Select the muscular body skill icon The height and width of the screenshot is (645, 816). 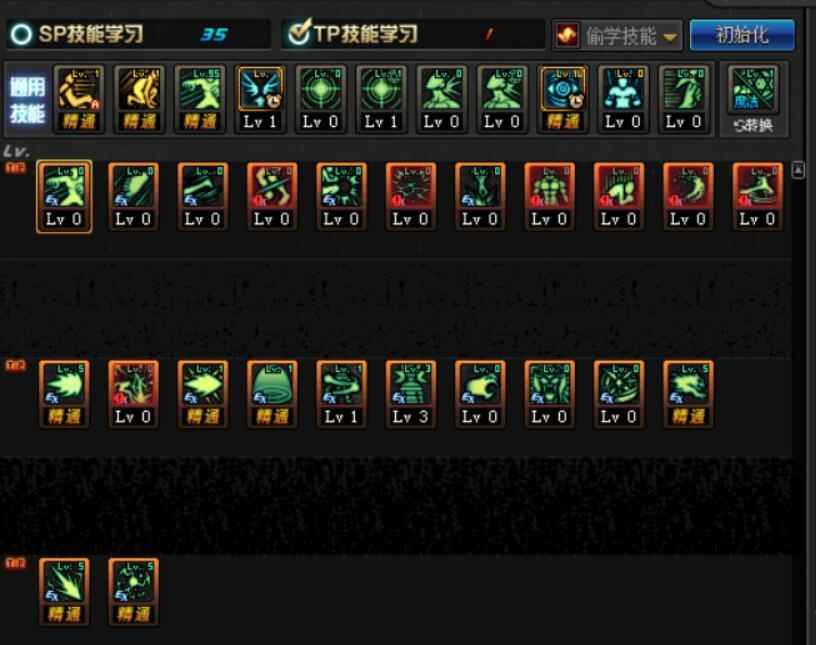click(x=549, y=197)
